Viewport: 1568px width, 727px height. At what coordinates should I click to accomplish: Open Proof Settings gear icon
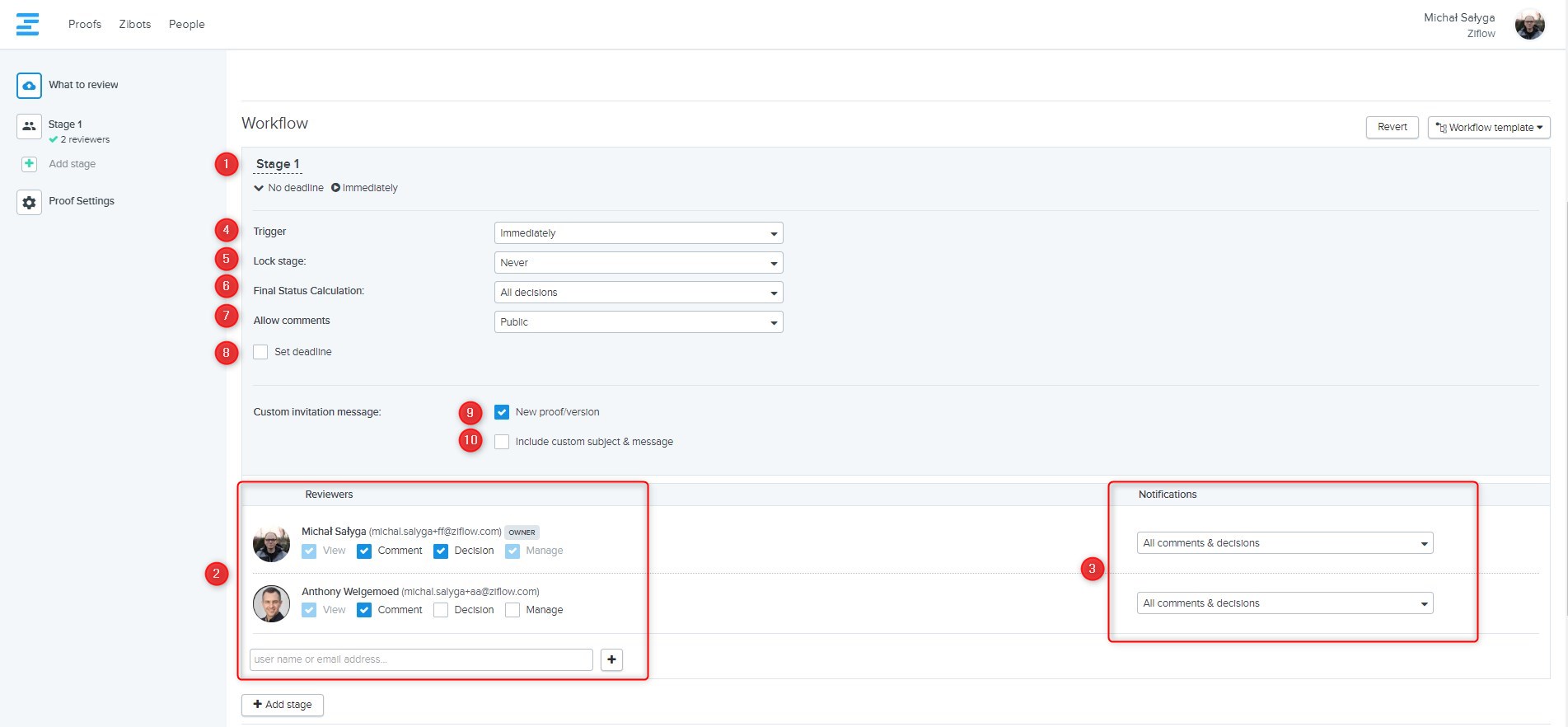pos(29,202)
